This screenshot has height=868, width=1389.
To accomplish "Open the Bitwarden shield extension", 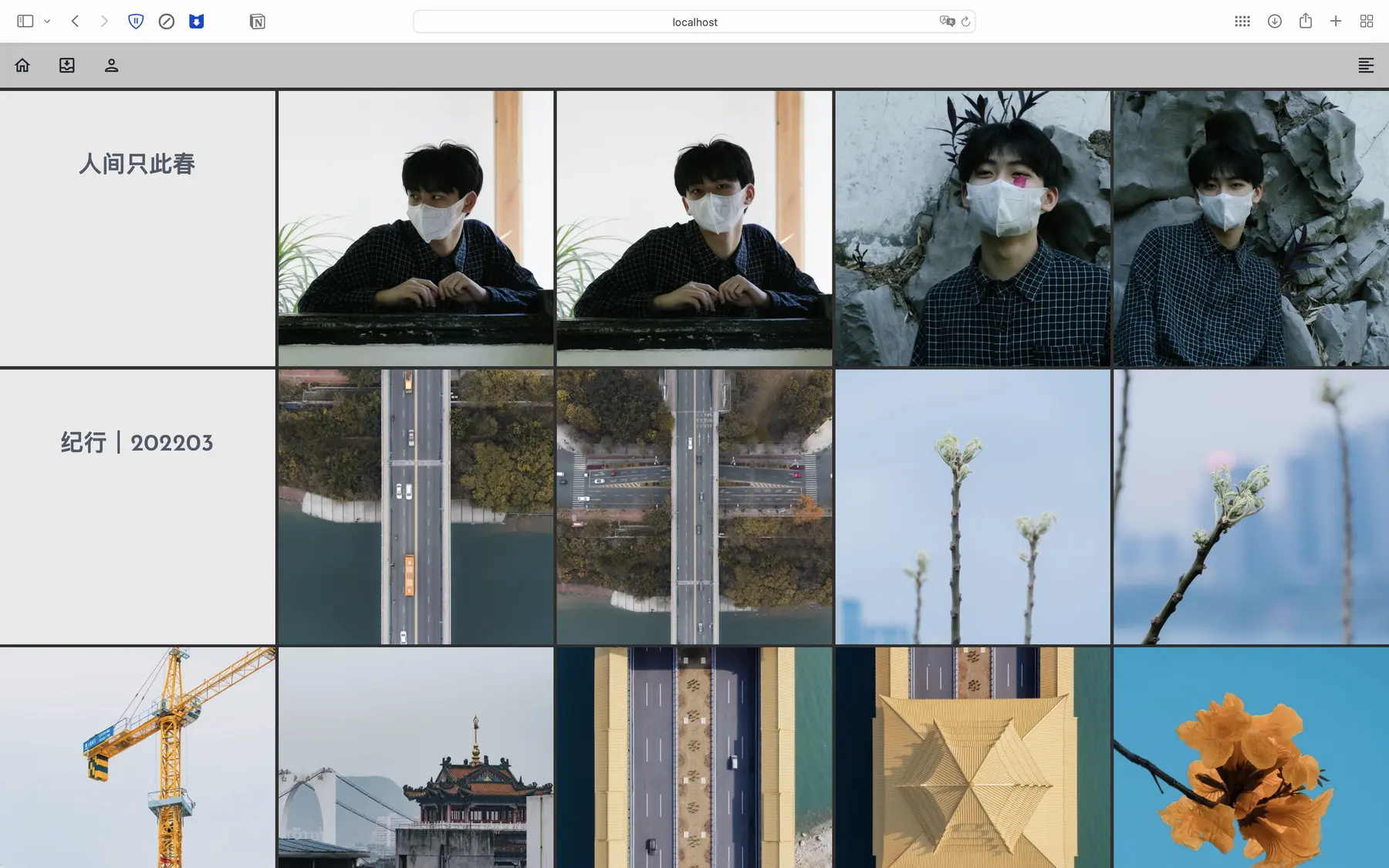I will pos(136,22).
